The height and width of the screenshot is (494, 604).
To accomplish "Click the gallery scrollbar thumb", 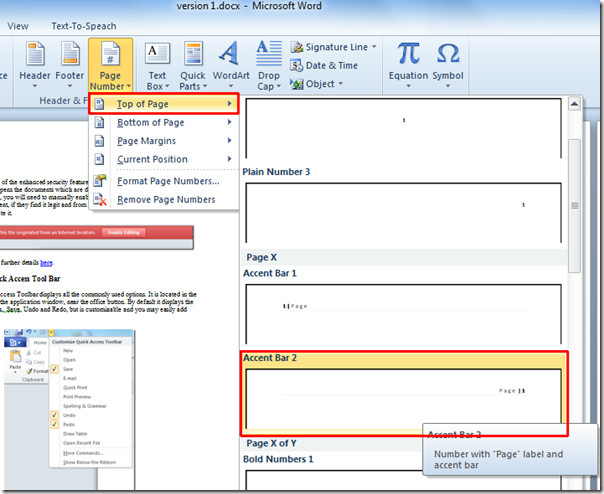I will (x=574, y=205).
